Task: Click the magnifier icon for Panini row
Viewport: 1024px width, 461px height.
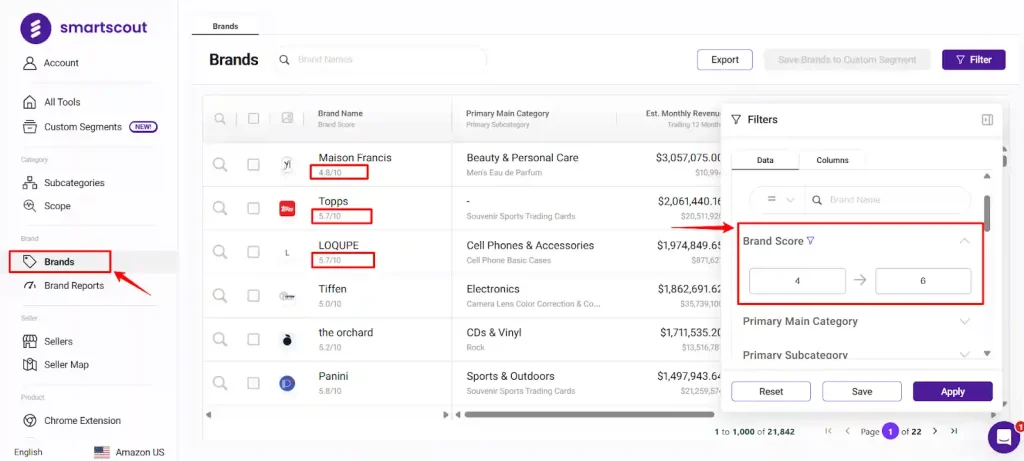Action: tap(220, 383)
